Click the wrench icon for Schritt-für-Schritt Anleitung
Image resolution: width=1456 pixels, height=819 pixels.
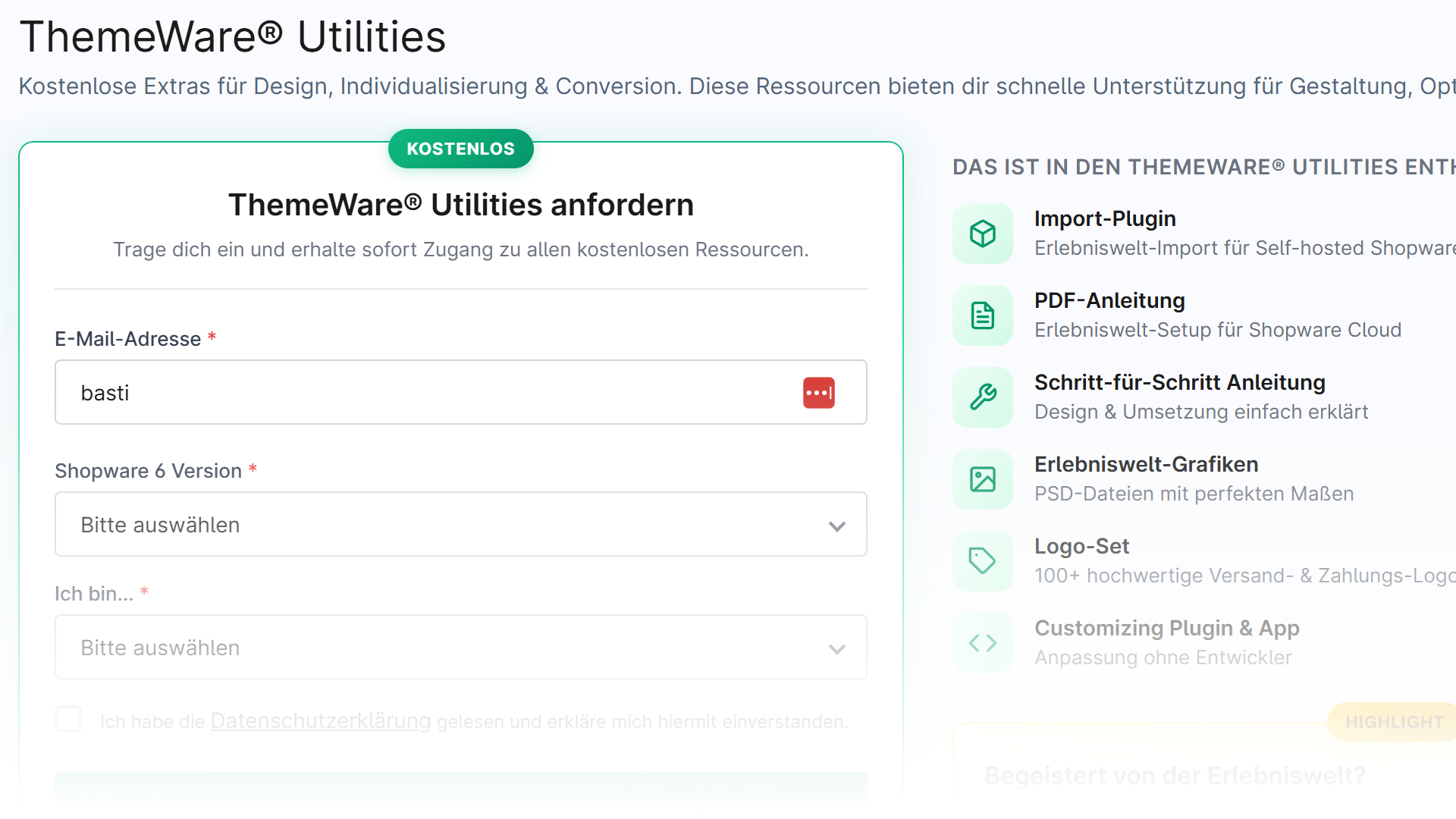click(983, 397)
